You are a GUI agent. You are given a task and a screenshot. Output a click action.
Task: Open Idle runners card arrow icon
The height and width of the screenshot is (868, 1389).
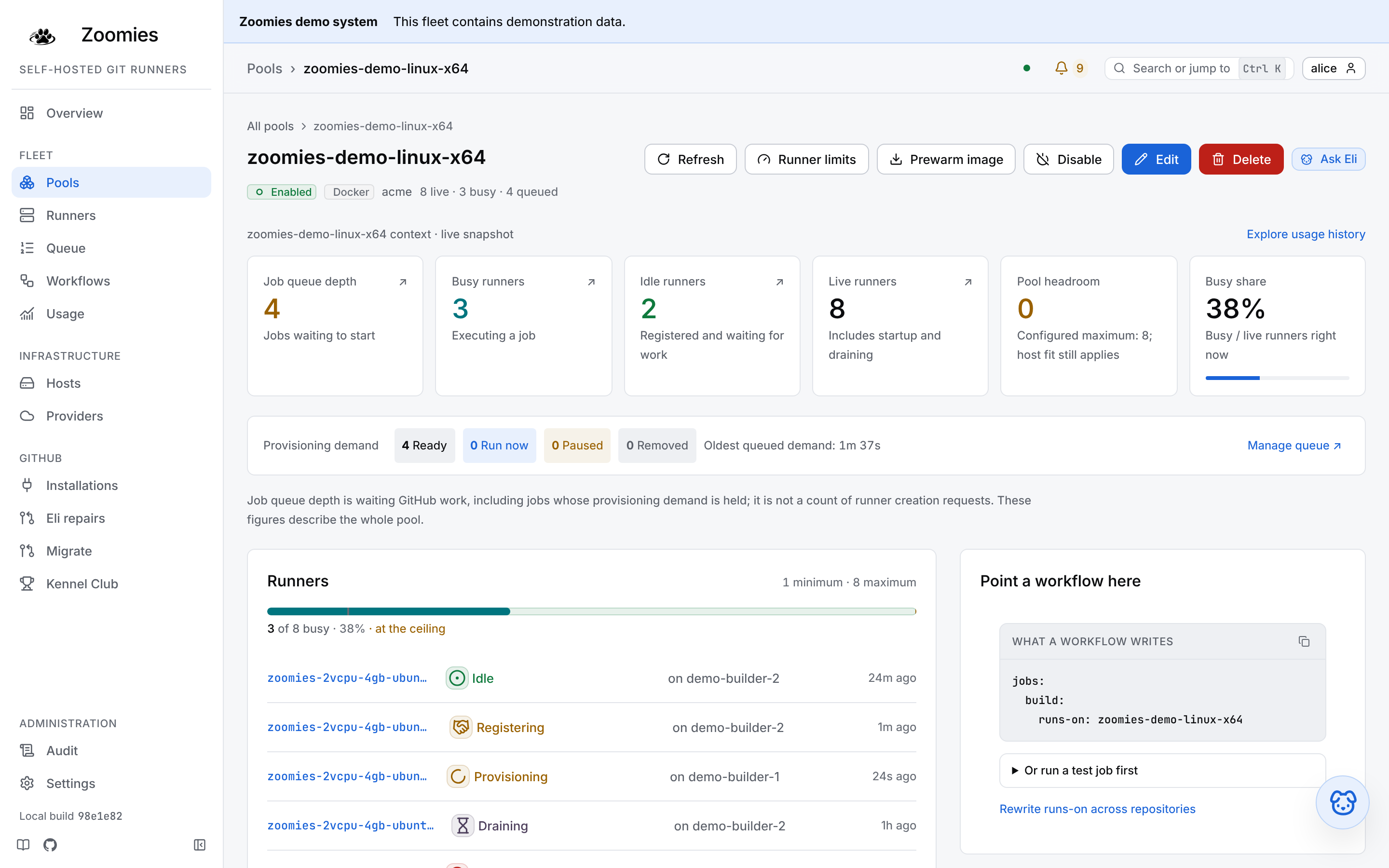[779, 282]
